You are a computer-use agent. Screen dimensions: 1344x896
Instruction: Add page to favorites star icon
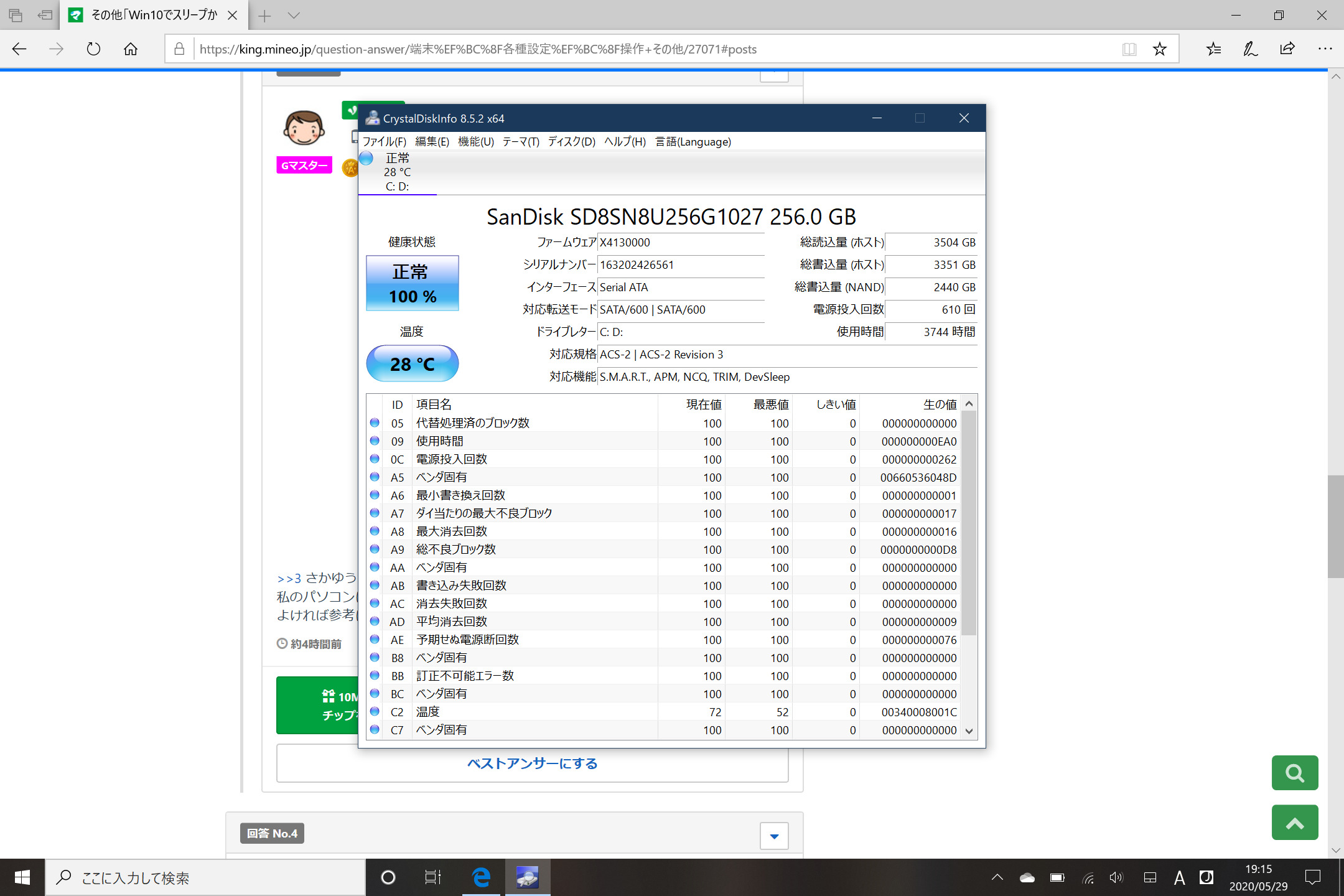pyautogui.click(x=1159, y=49)
